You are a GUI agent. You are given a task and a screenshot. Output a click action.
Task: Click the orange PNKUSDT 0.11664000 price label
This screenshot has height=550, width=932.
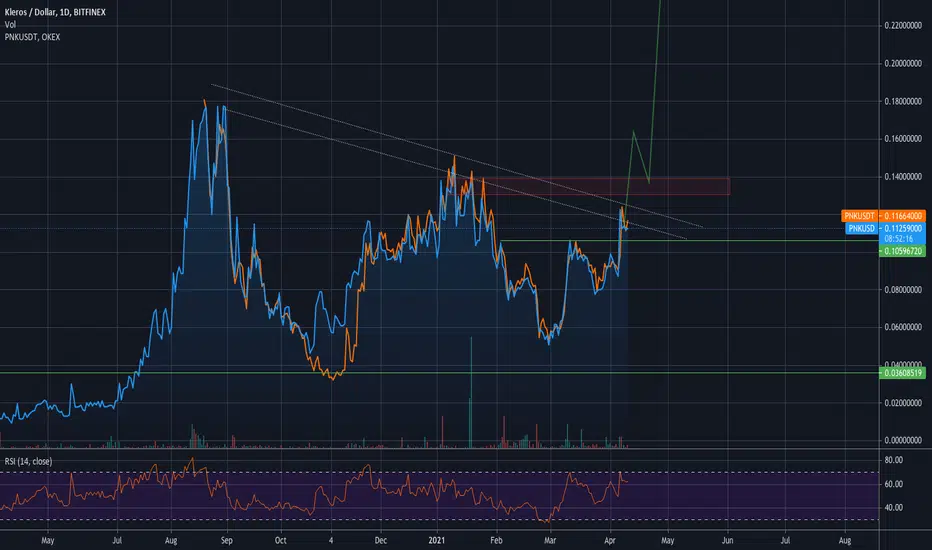click(x=883, y=216)
